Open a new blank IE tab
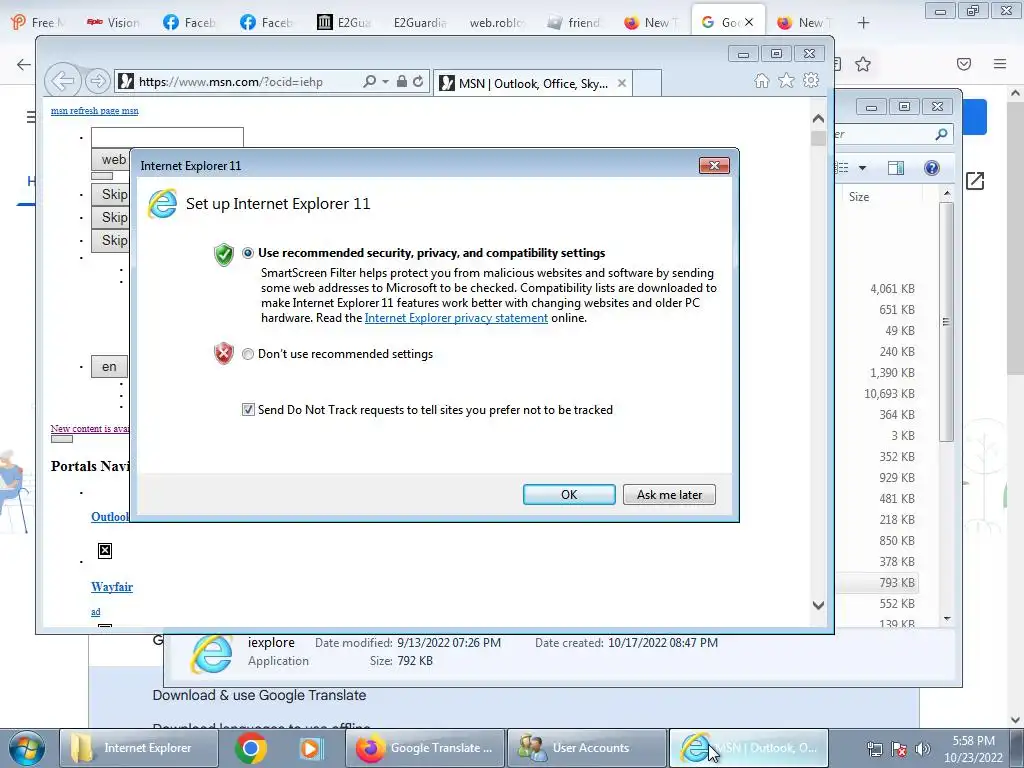Image resolution: width=1024 pixels, height=768 pixels. point(647,84)
